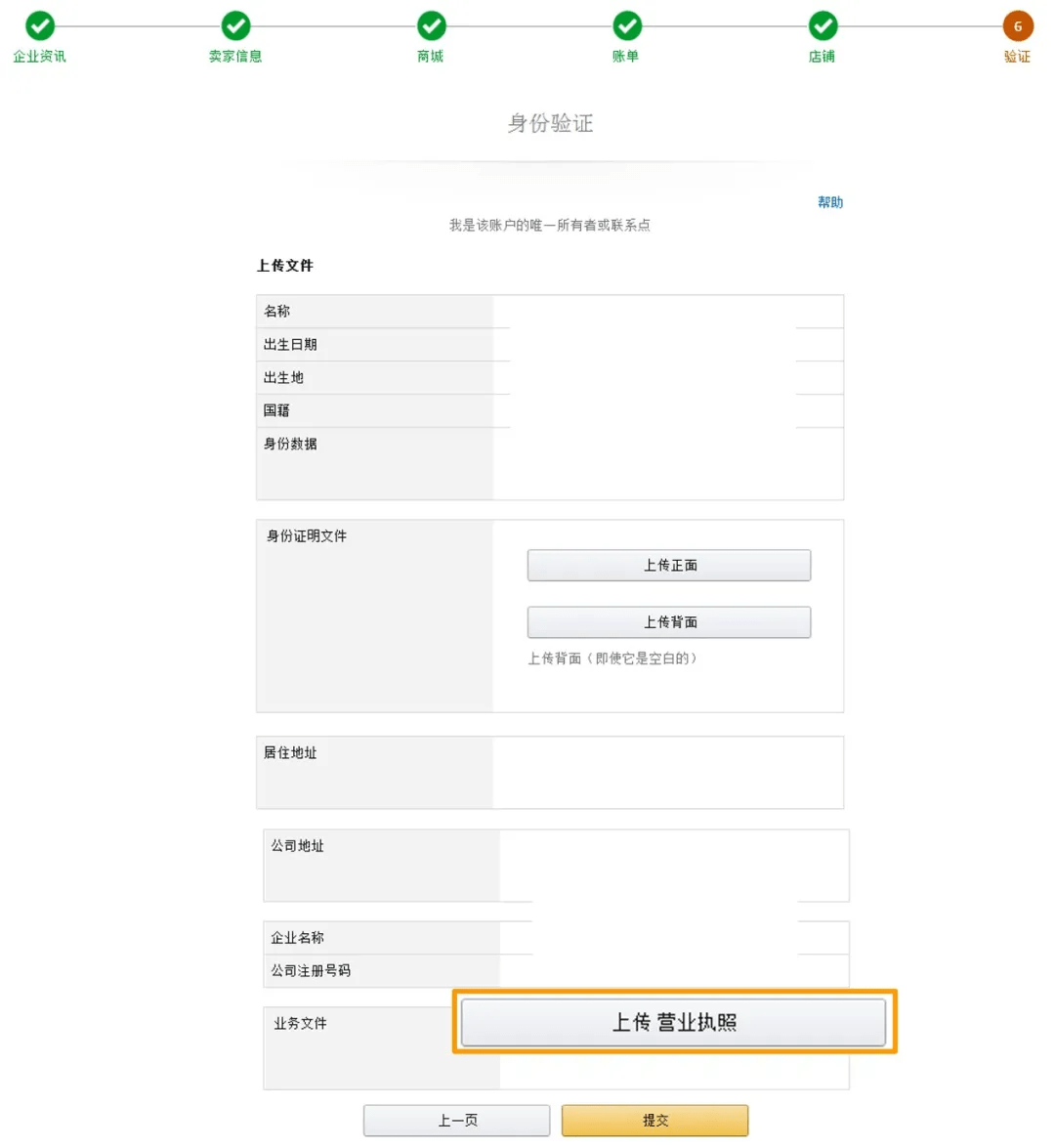Click the 账单 step label

coord(626,57)
